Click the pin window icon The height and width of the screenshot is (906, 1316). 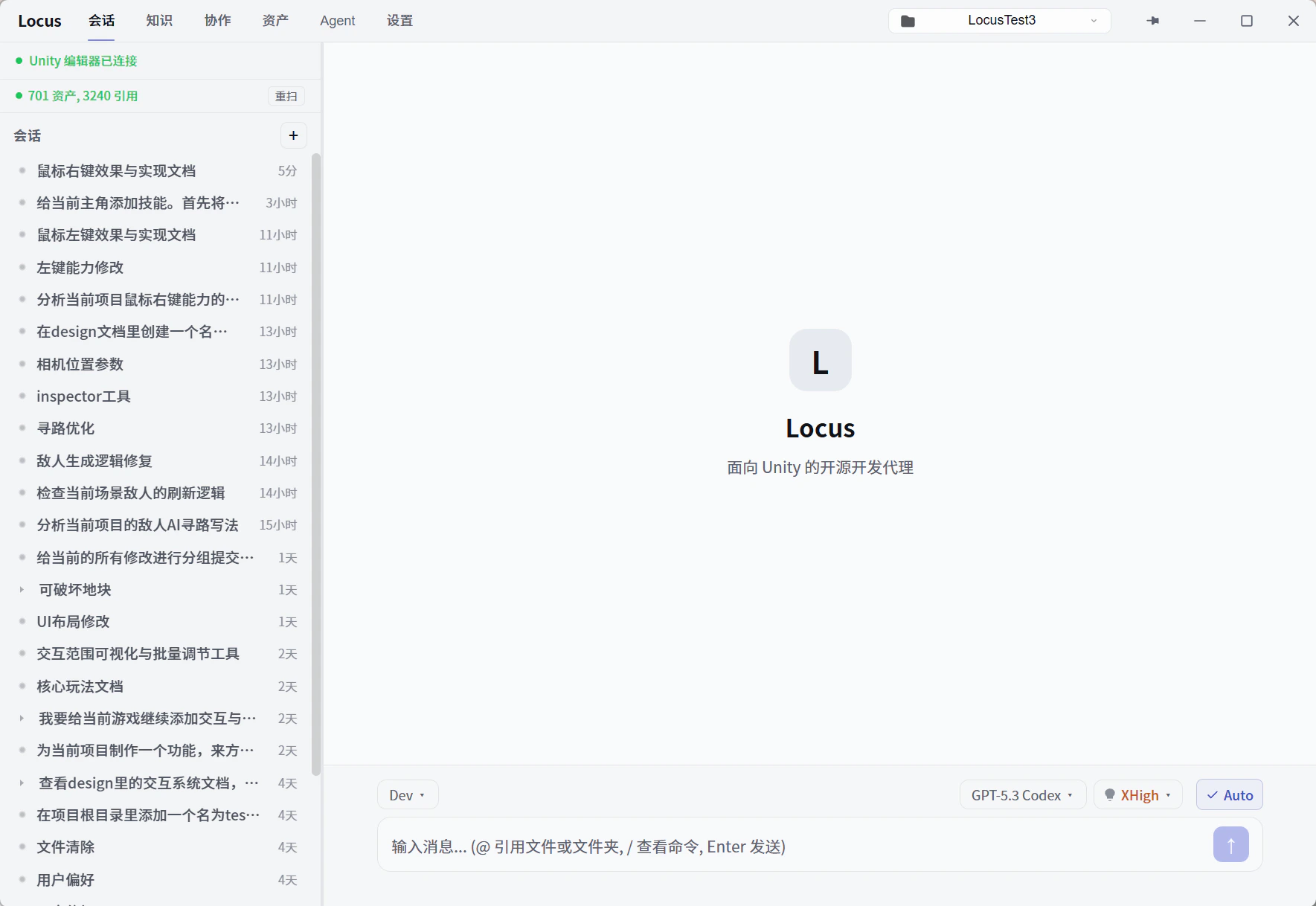tap(1153, 21)
